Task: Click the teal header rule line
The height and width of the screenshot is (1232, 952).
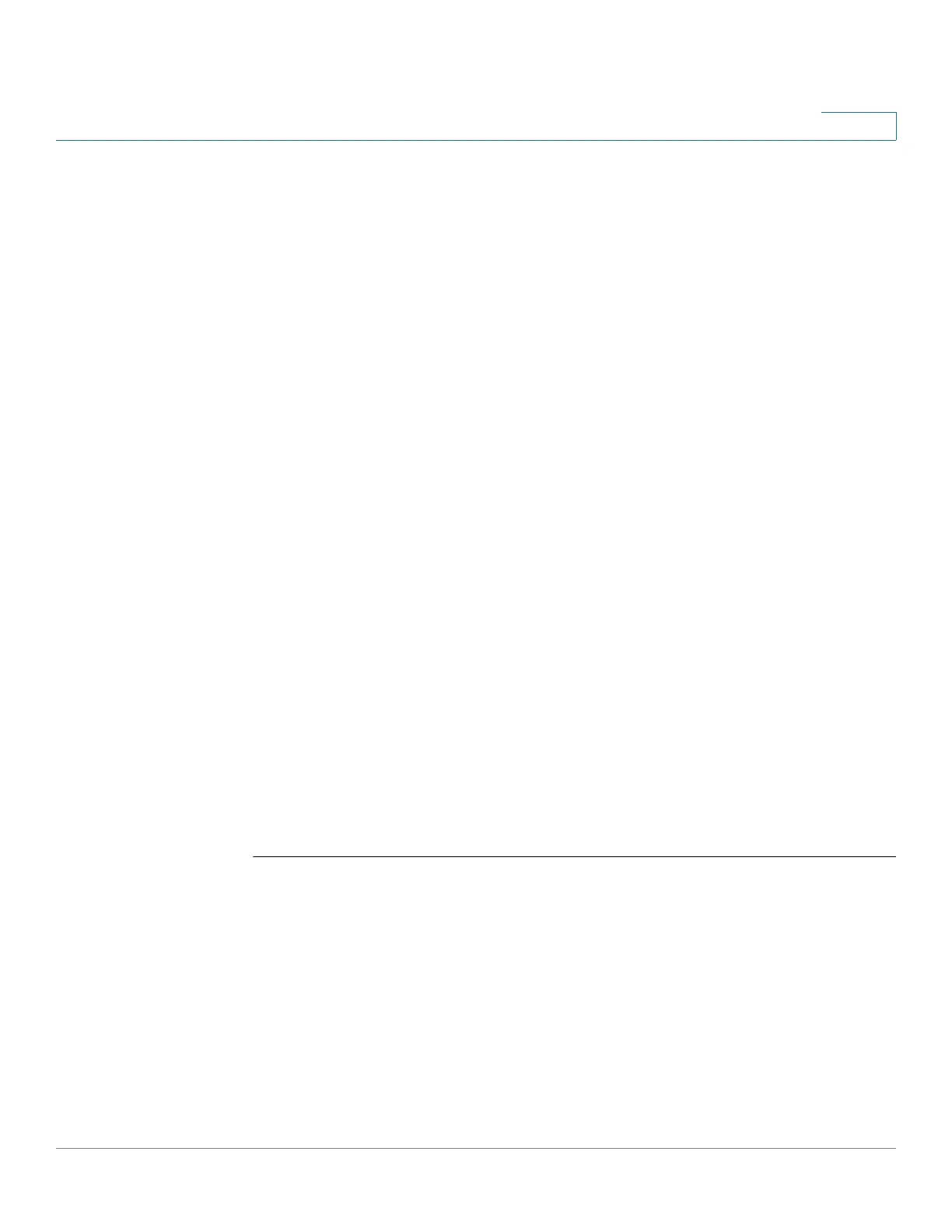Action: click(476, 140)
